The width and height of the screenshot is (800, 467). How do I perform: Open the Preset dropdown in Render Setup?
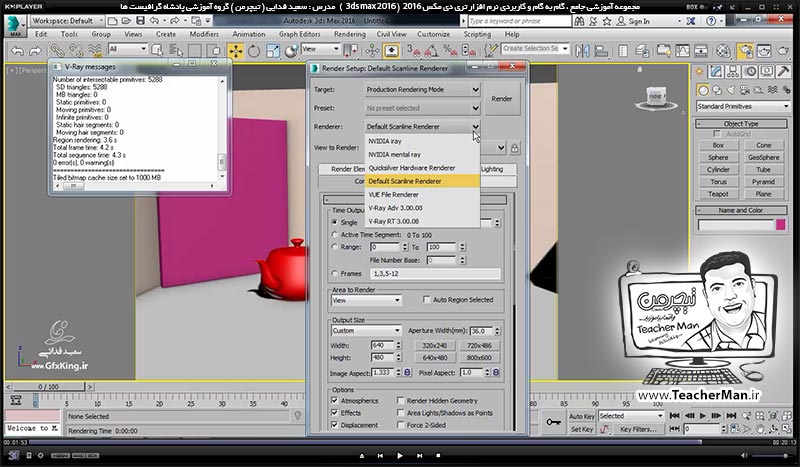tap(422, 108)
